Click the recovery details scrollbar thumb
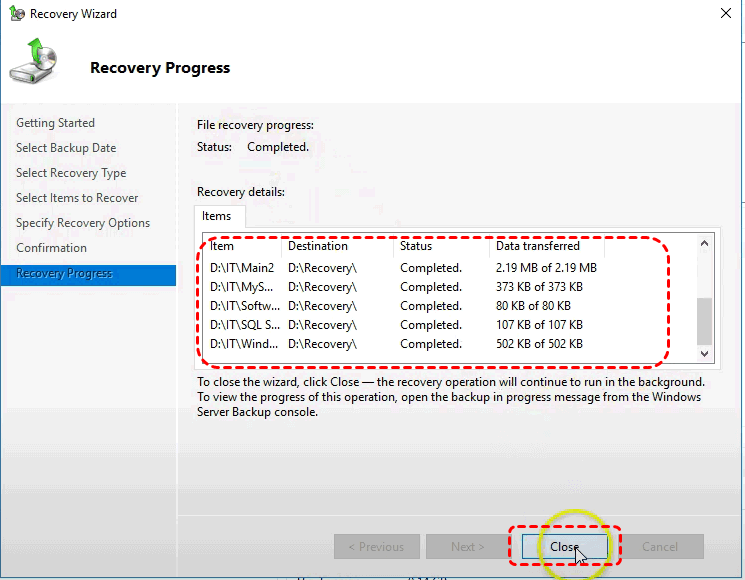The width and height of the screenshot is (745, 580). pyautogui.click(x=705, y=320)
